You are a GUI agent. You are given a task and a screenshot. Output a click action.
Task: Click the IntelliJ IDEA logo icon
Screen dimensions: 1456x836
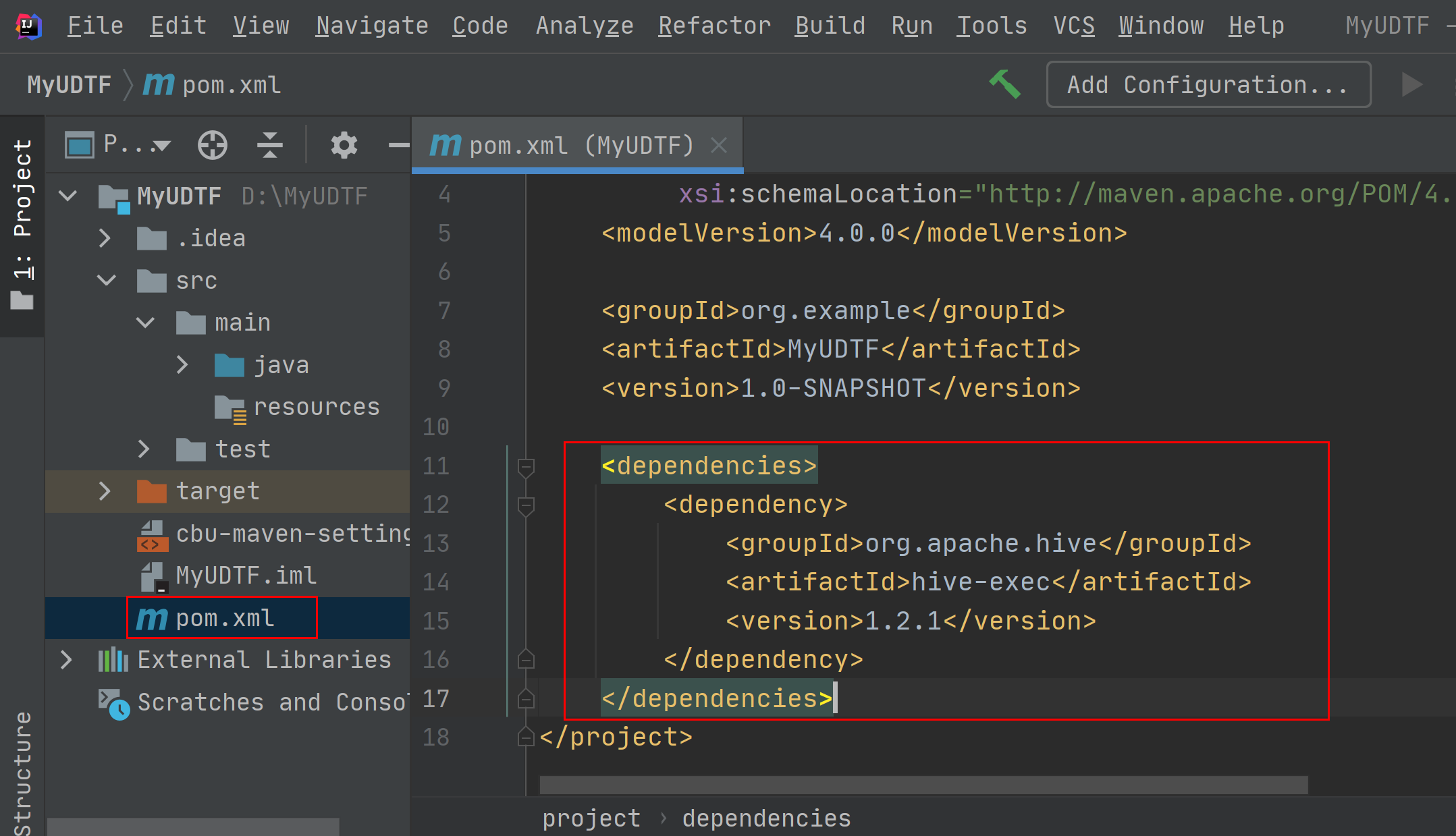pos(28,26)
